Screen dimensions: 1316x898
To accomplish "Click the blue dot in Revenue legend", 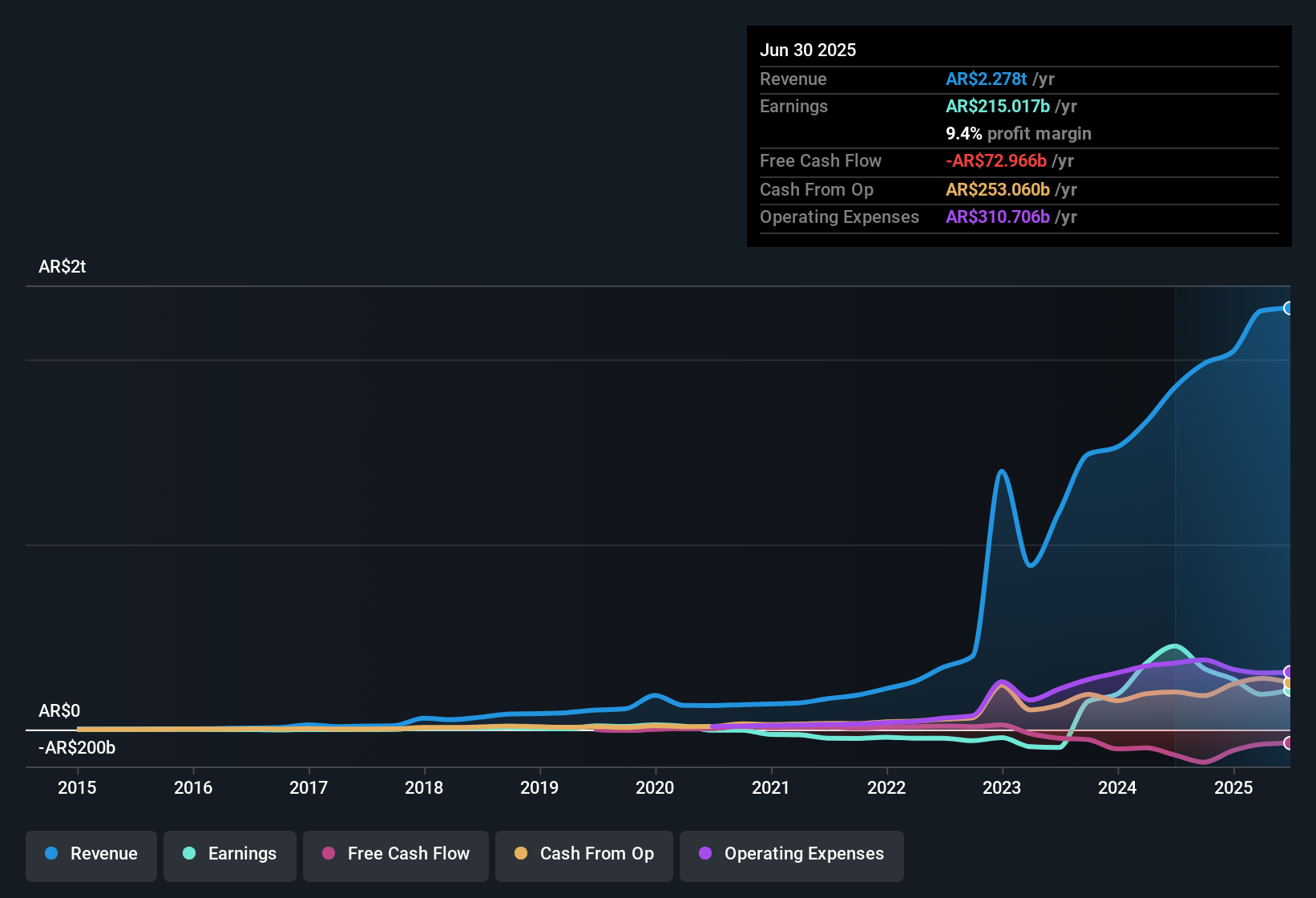I will tap(51, 853).
